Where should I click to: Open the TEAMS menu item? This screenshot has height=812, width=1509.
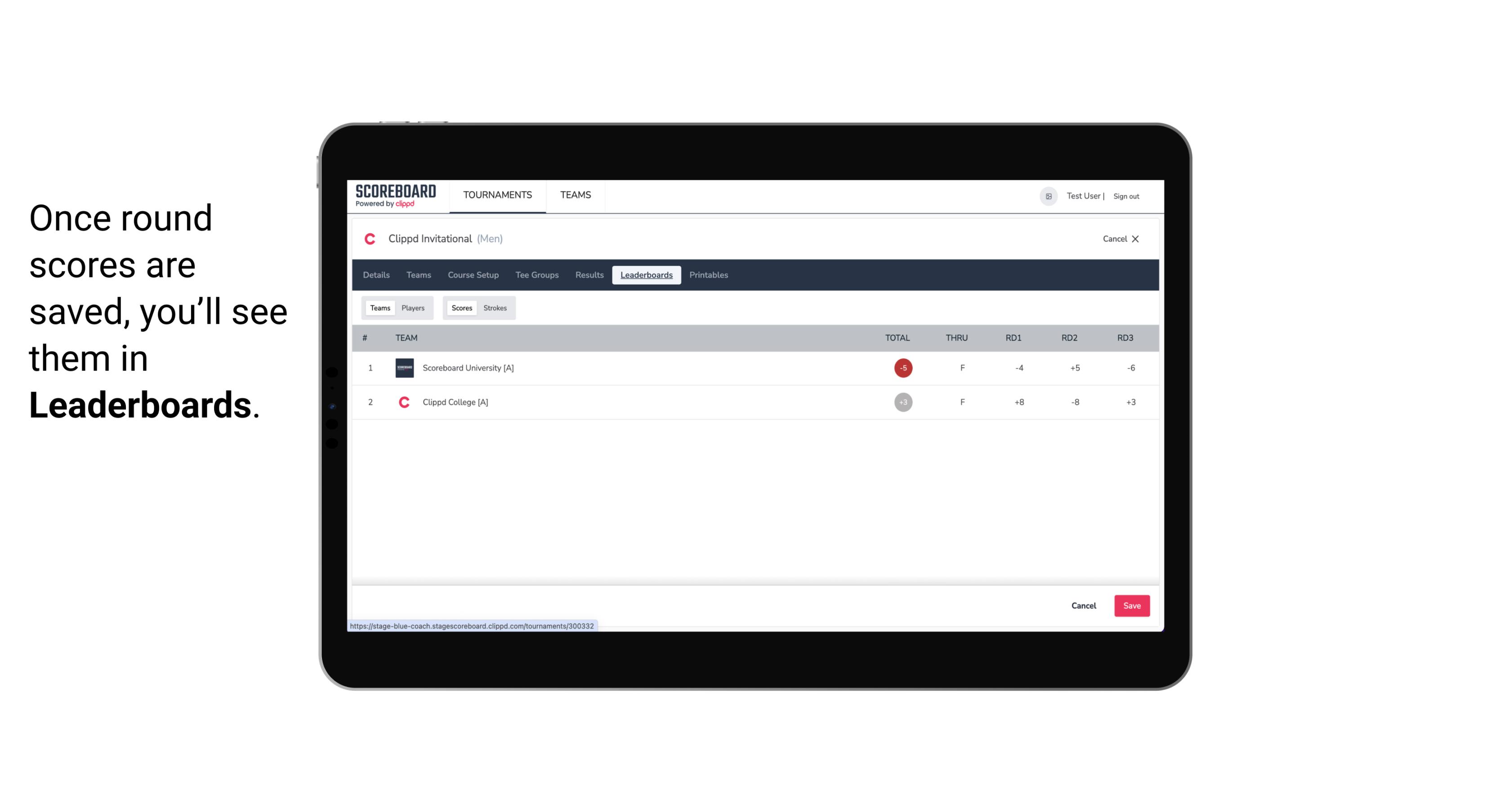[x=575, y=195]
